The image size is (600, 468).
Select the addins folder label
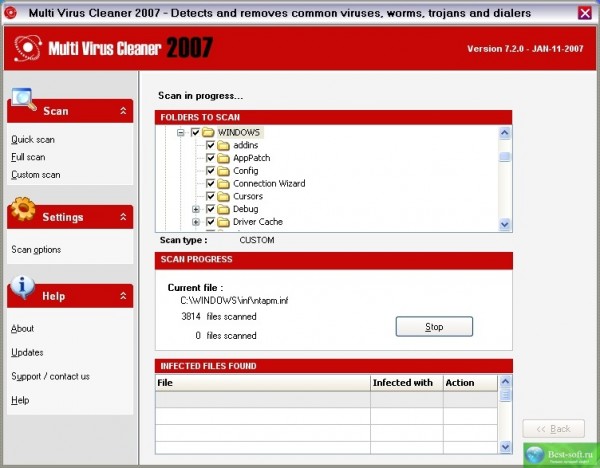(x=246, y=145)
